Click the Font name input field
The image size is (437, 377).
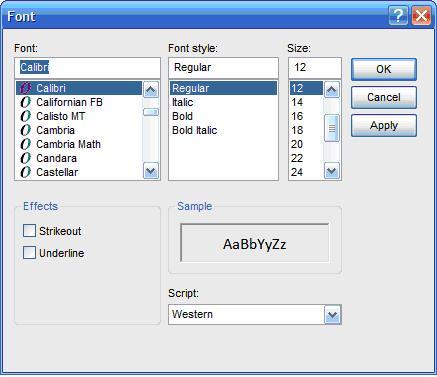click(87, 68)
